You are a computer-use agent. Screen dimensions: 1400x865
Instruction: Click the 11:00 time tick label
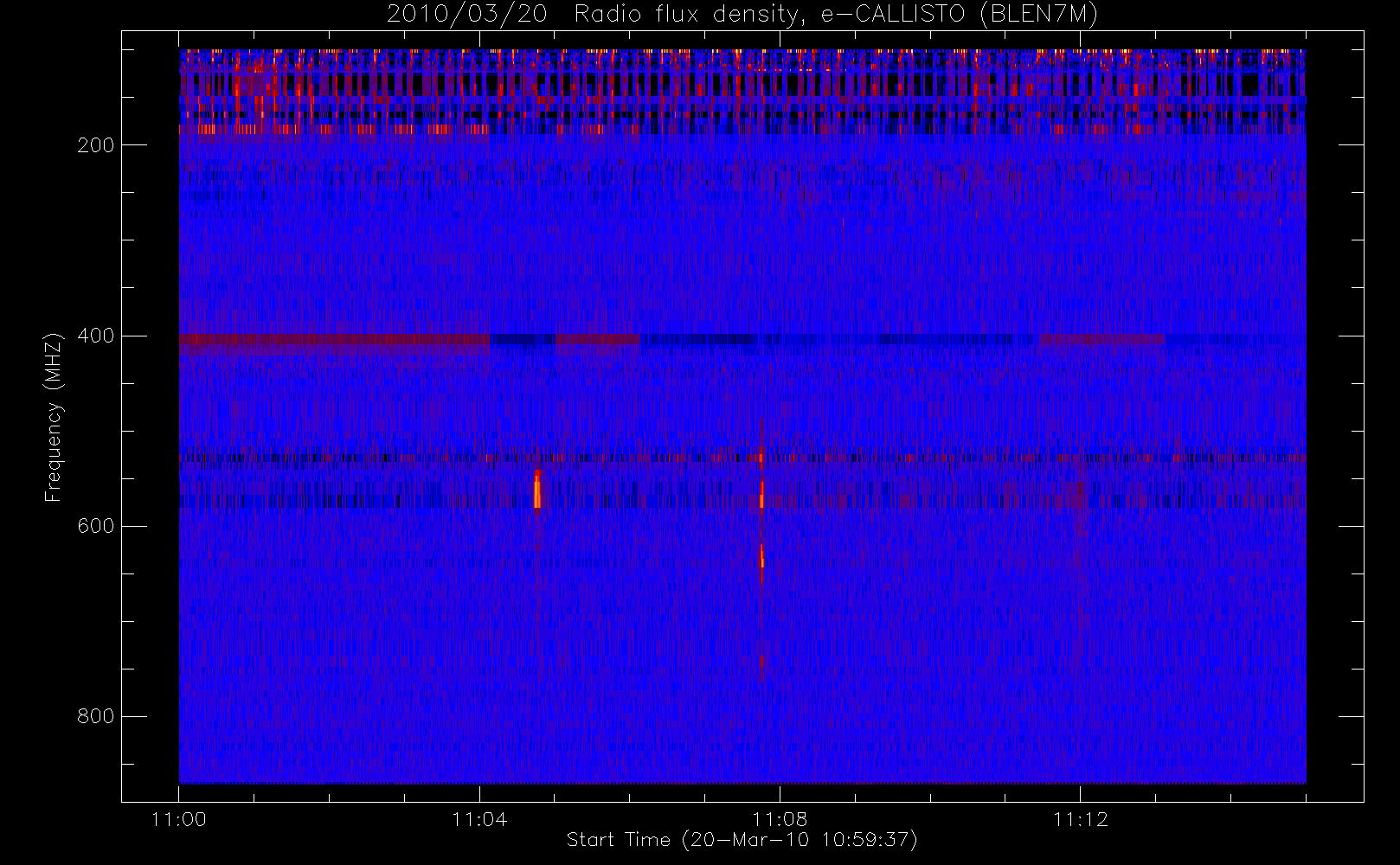(179, 819)
